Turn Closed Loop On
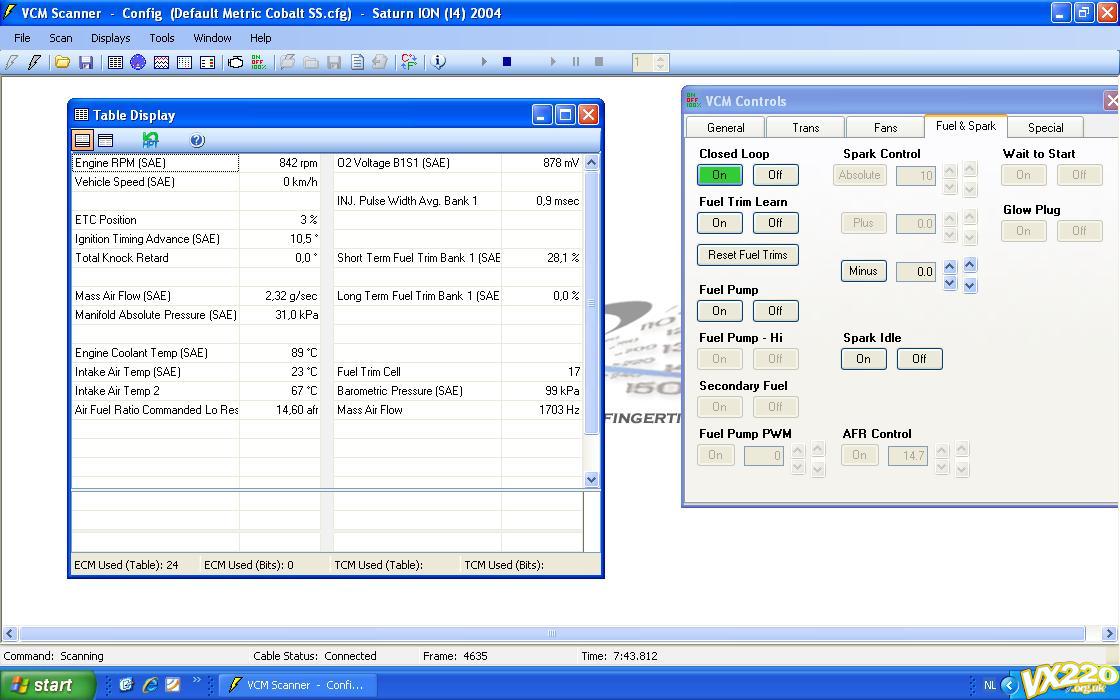 [719, 175]
